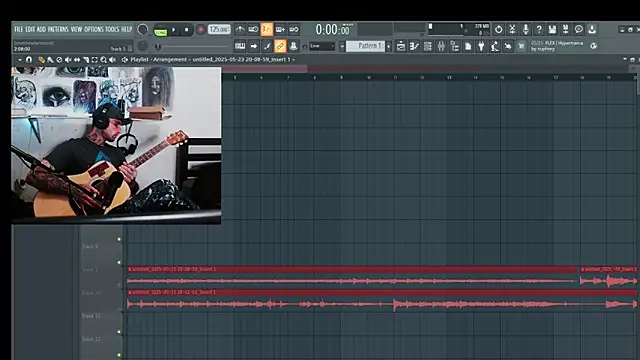
Task: Open the Channel rack icon
Action: pos(427,46)
